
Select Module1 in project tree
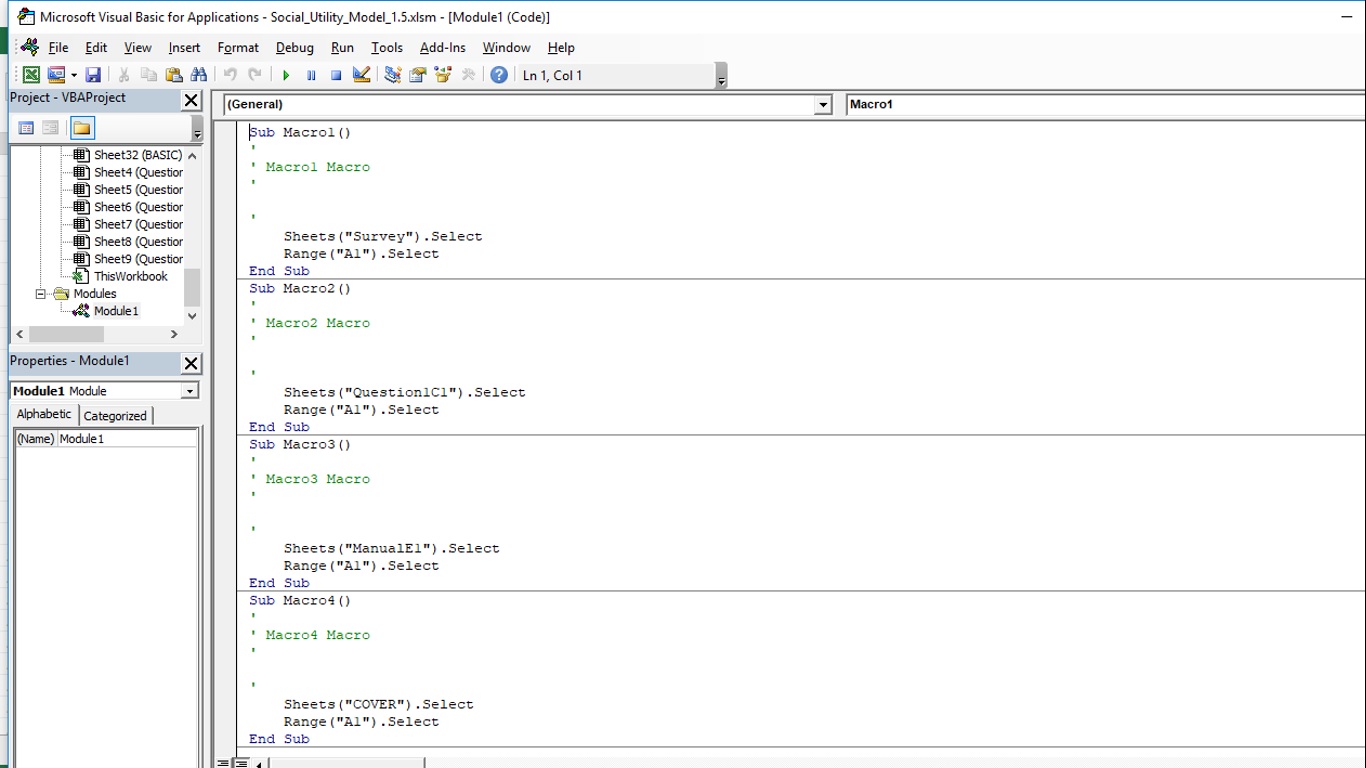[x=116, y=311]
